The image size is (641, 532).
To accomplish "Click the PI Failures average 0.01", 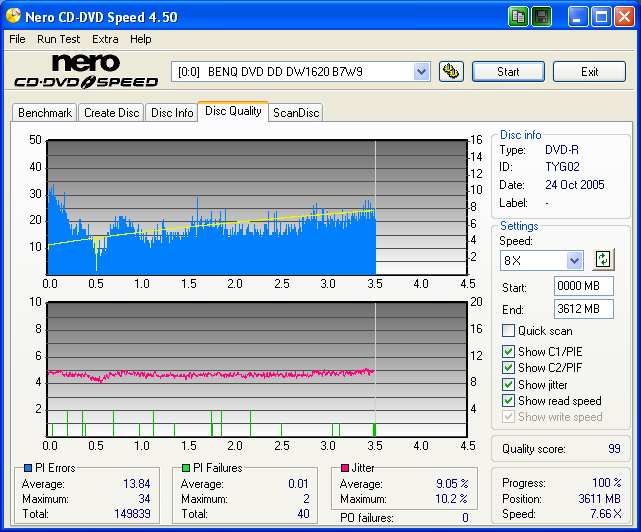I will tap(298, 484).
